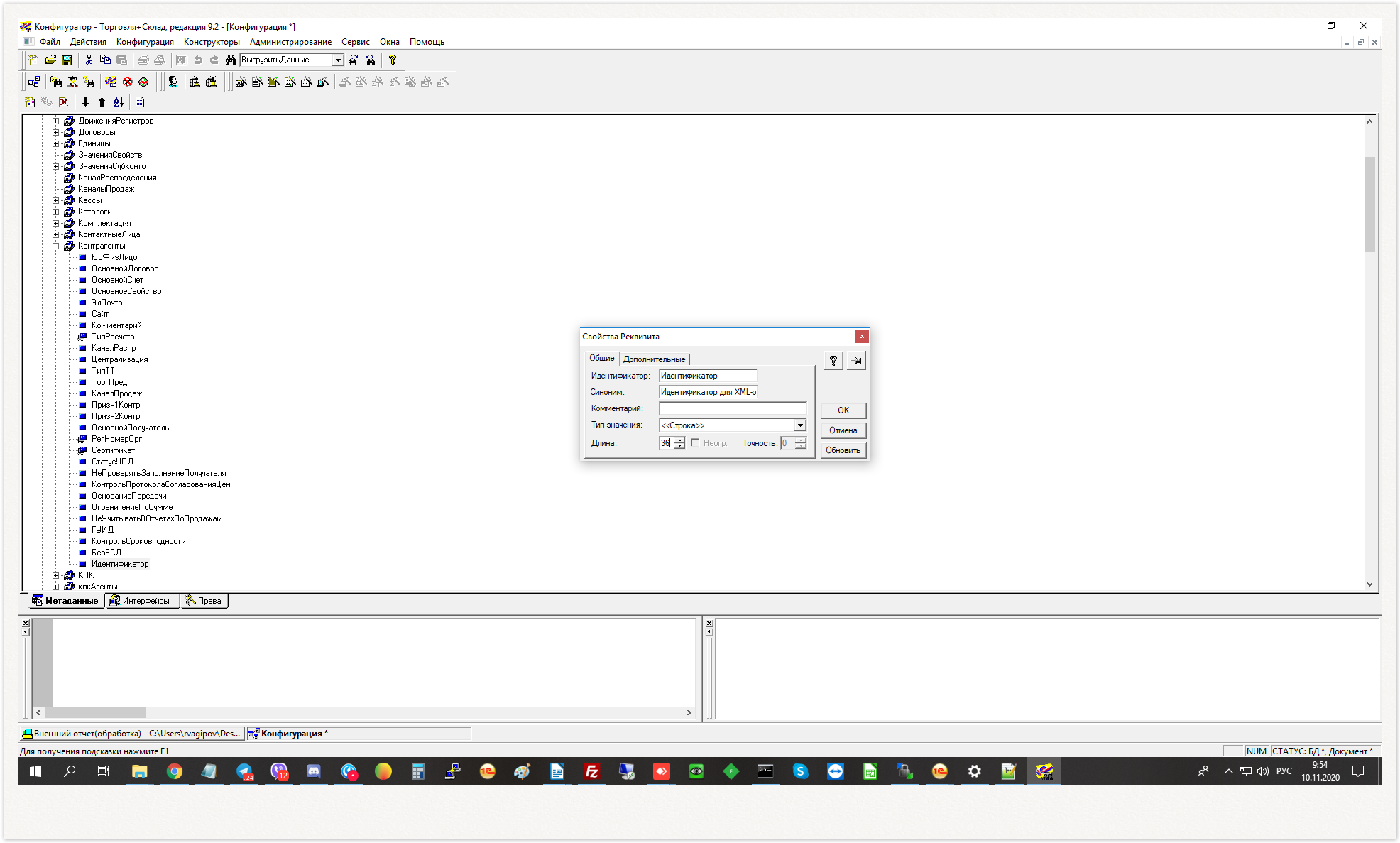The image size is (1400, 843).
Task: Open the Конструкторы menu
Action: (212, 42)
